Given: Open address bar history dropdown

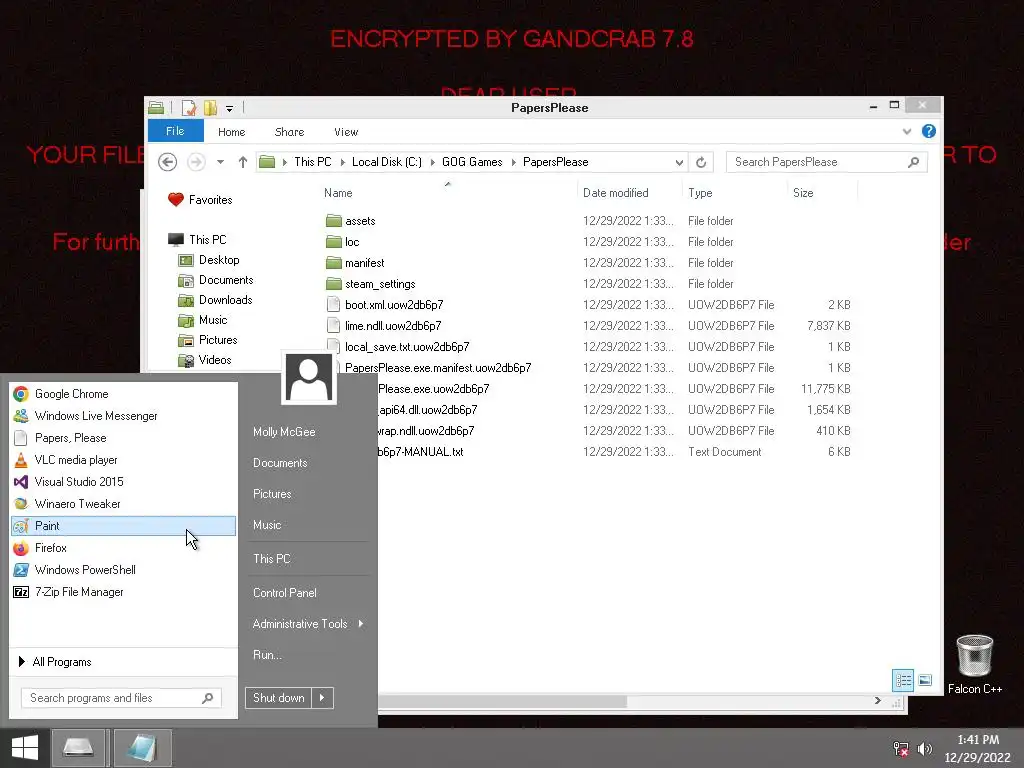Looking at the screenshot, I should tap(679, 162).
